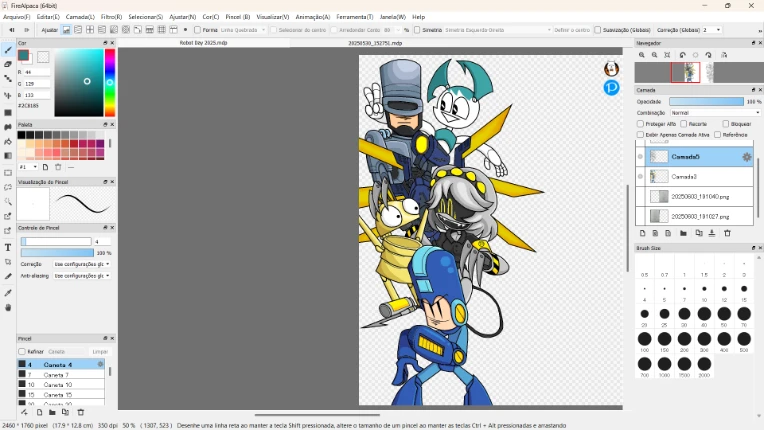The width and height of the screenshot is (764, 430).
Task: Toggle visibility of Camada5 layer
Action: point(640,157)
